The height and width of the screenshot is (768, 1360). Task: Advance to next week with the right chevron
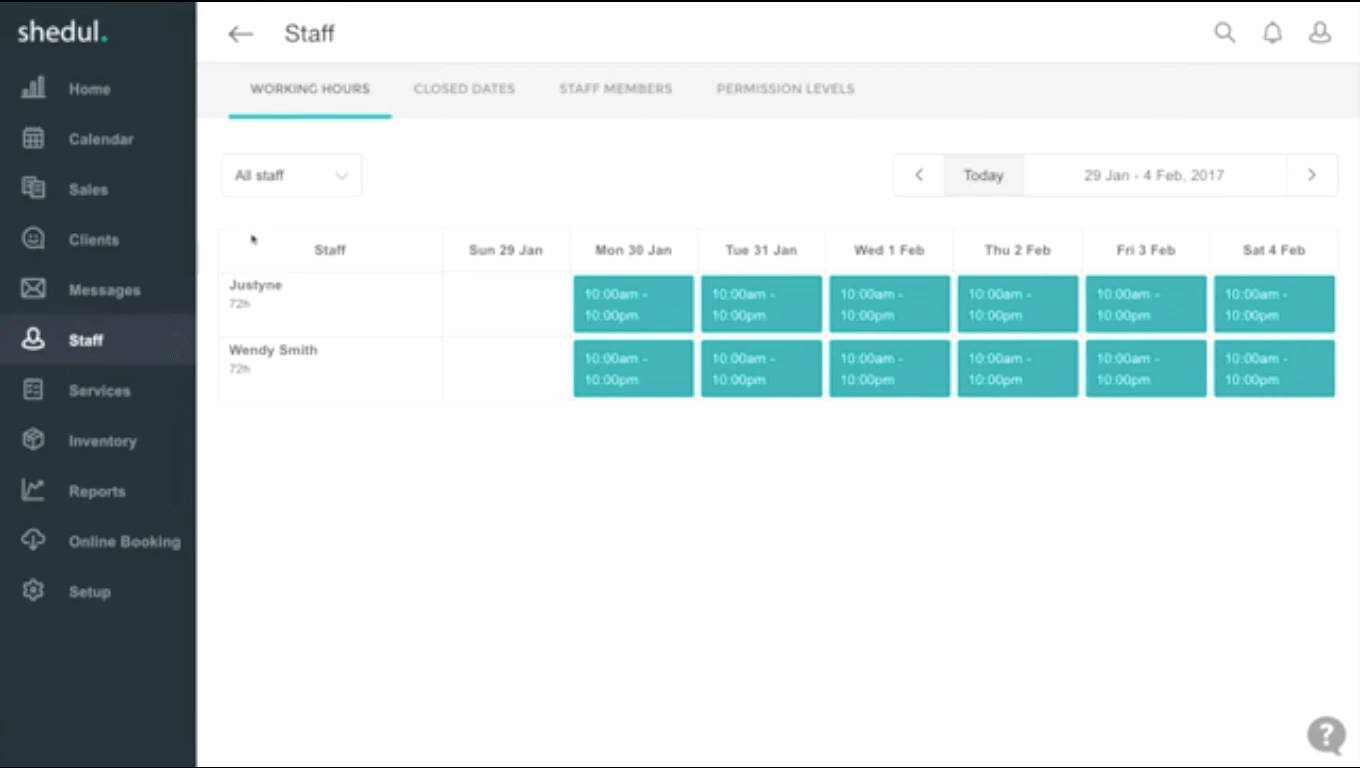(1311, 174)
